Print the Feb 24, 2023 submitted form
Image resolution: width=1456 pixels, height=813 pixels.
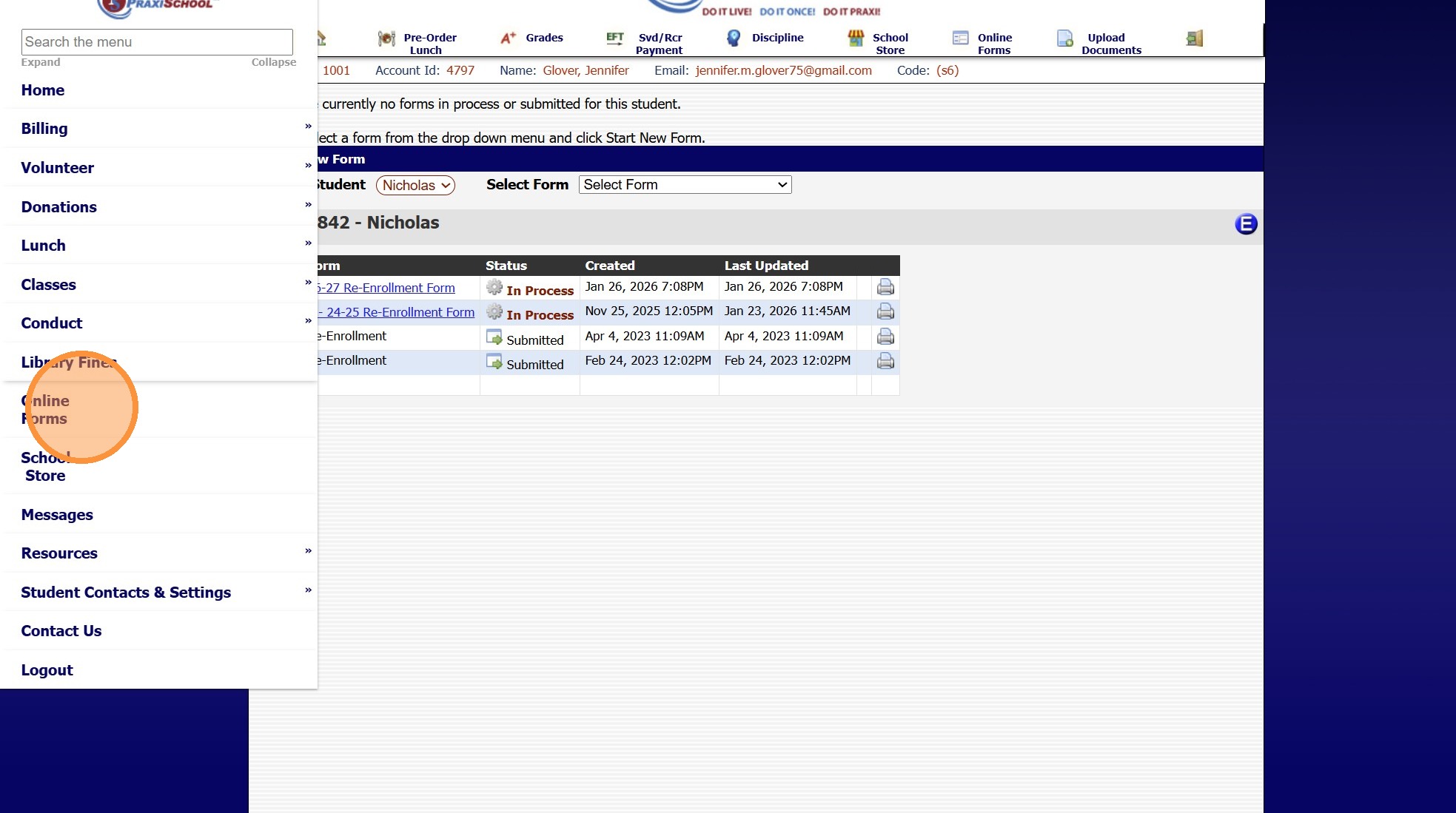[885, 361]
